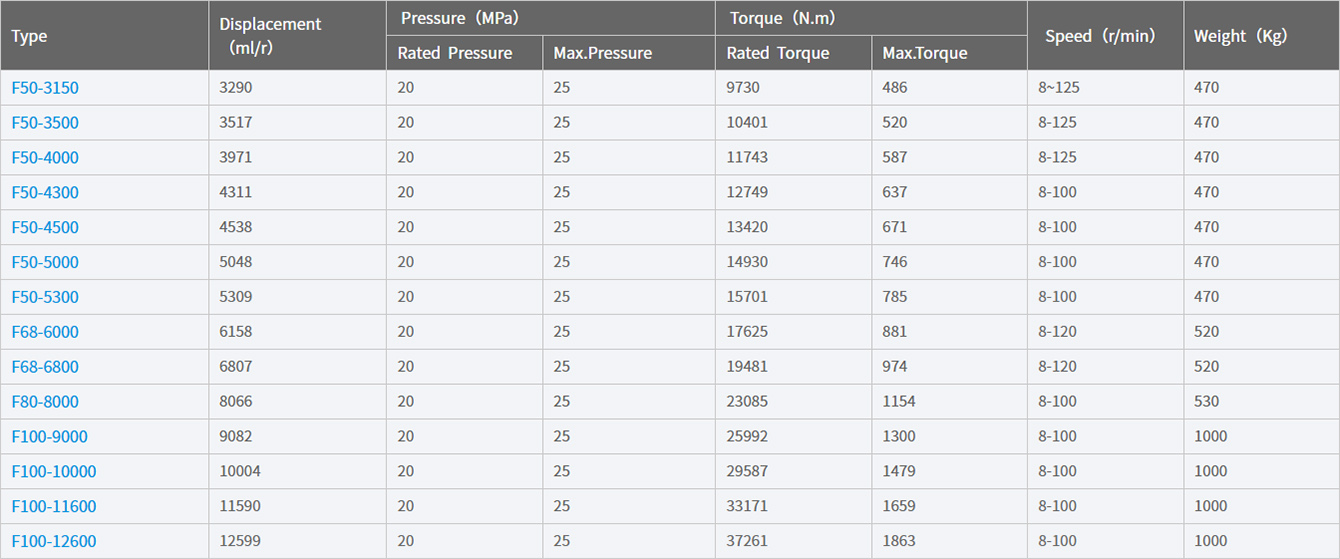Select the F100-10000 model link
This screenshot has width=1340, height=559.
click(x=54, y=471)
